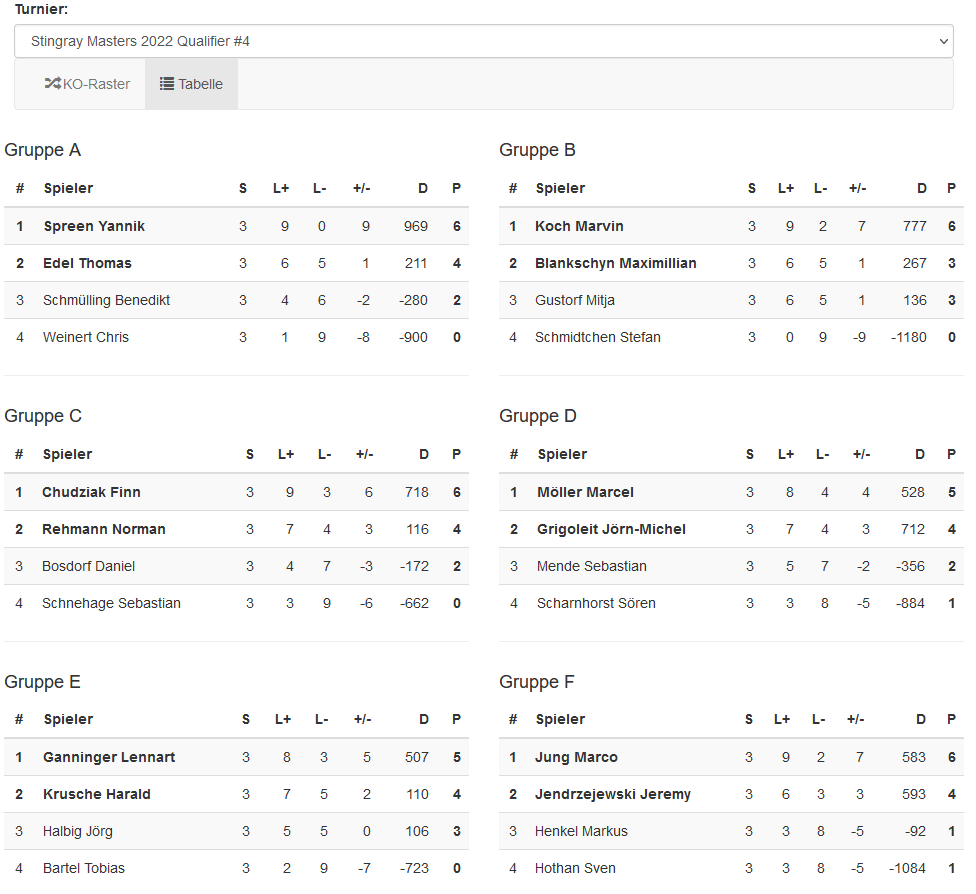The height and width of the screenshot is (894, 976).
Task: Switch to the KO-Raster tab
Action: coord(88,84)
